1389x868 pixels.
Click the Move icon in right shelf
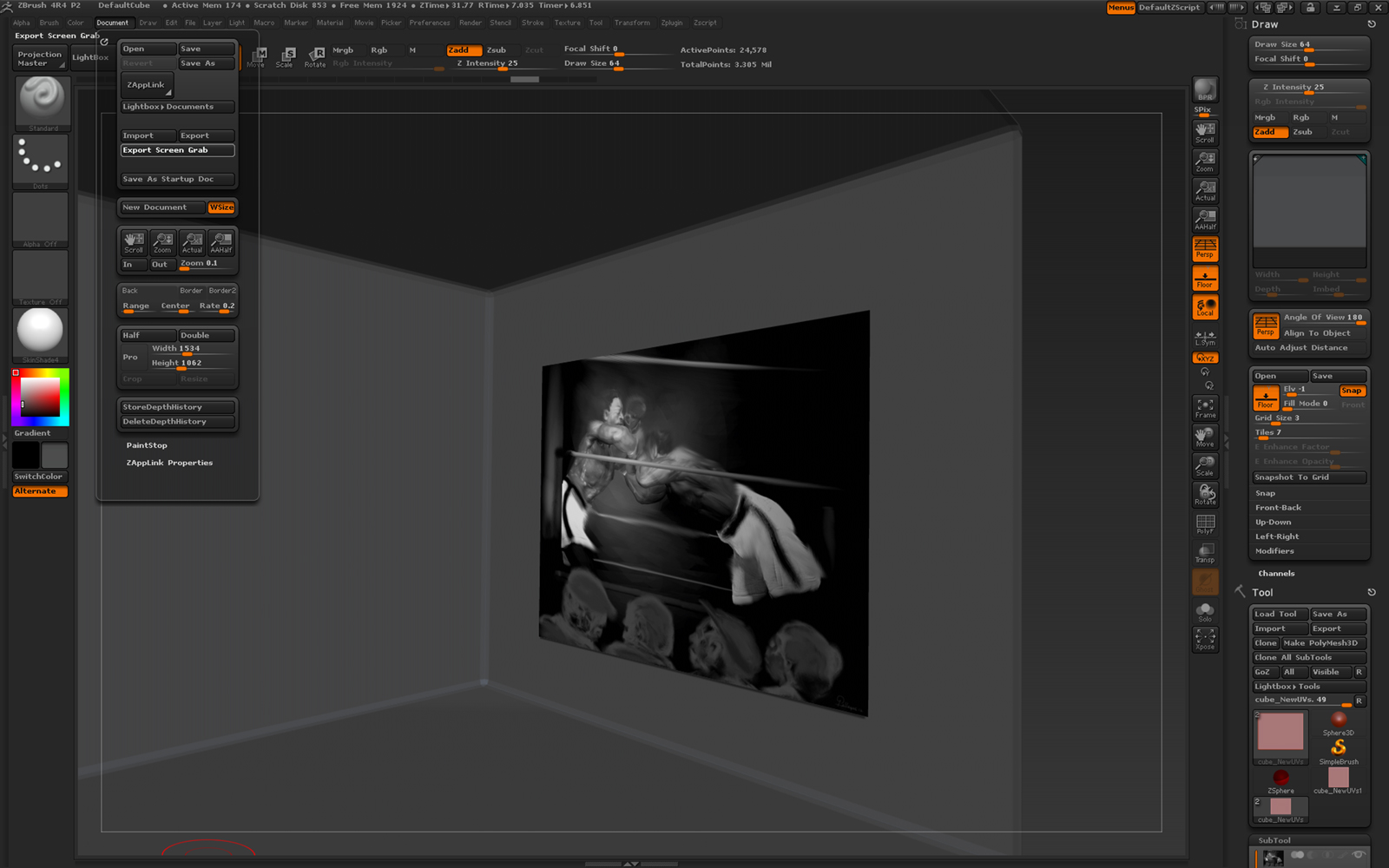1205,437
